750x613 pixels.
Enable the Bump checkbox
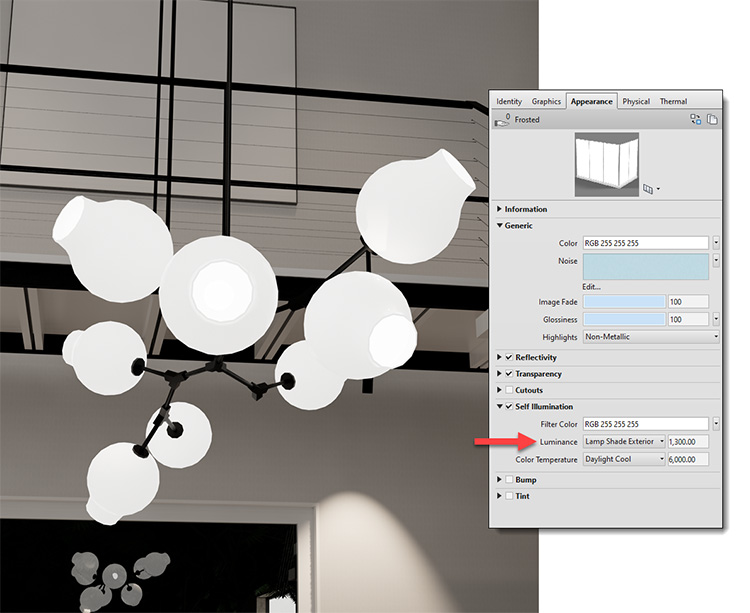click(509, 479)
